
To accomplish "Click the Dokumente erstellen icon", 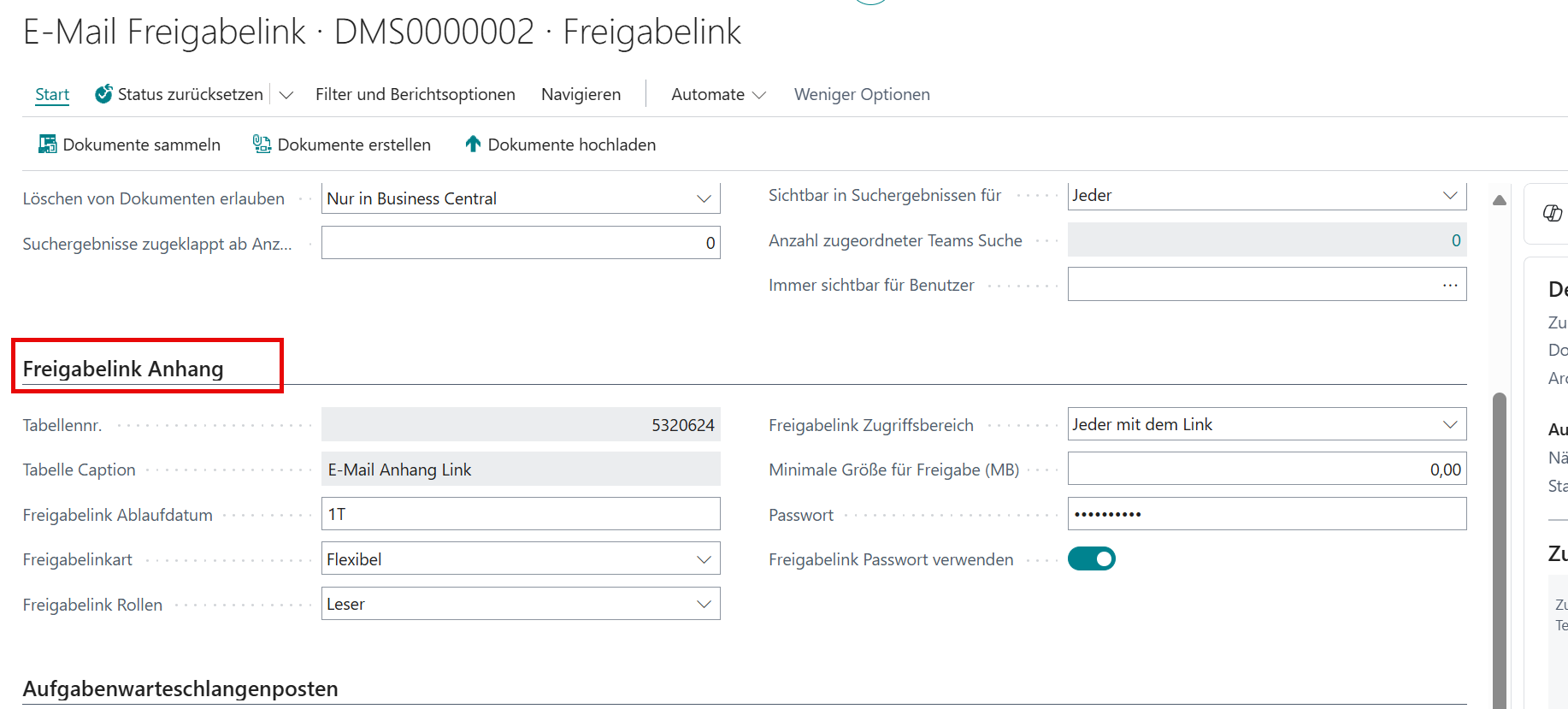I will coord(262,145).
